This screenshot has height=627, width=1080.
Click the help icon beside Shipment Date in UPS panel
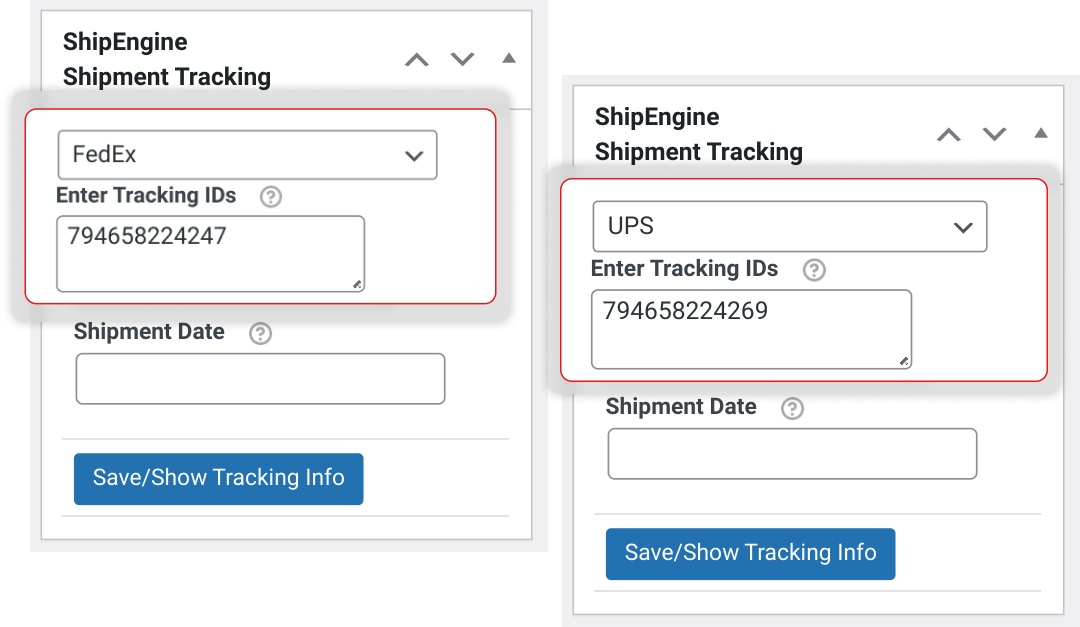coord(793,408)
